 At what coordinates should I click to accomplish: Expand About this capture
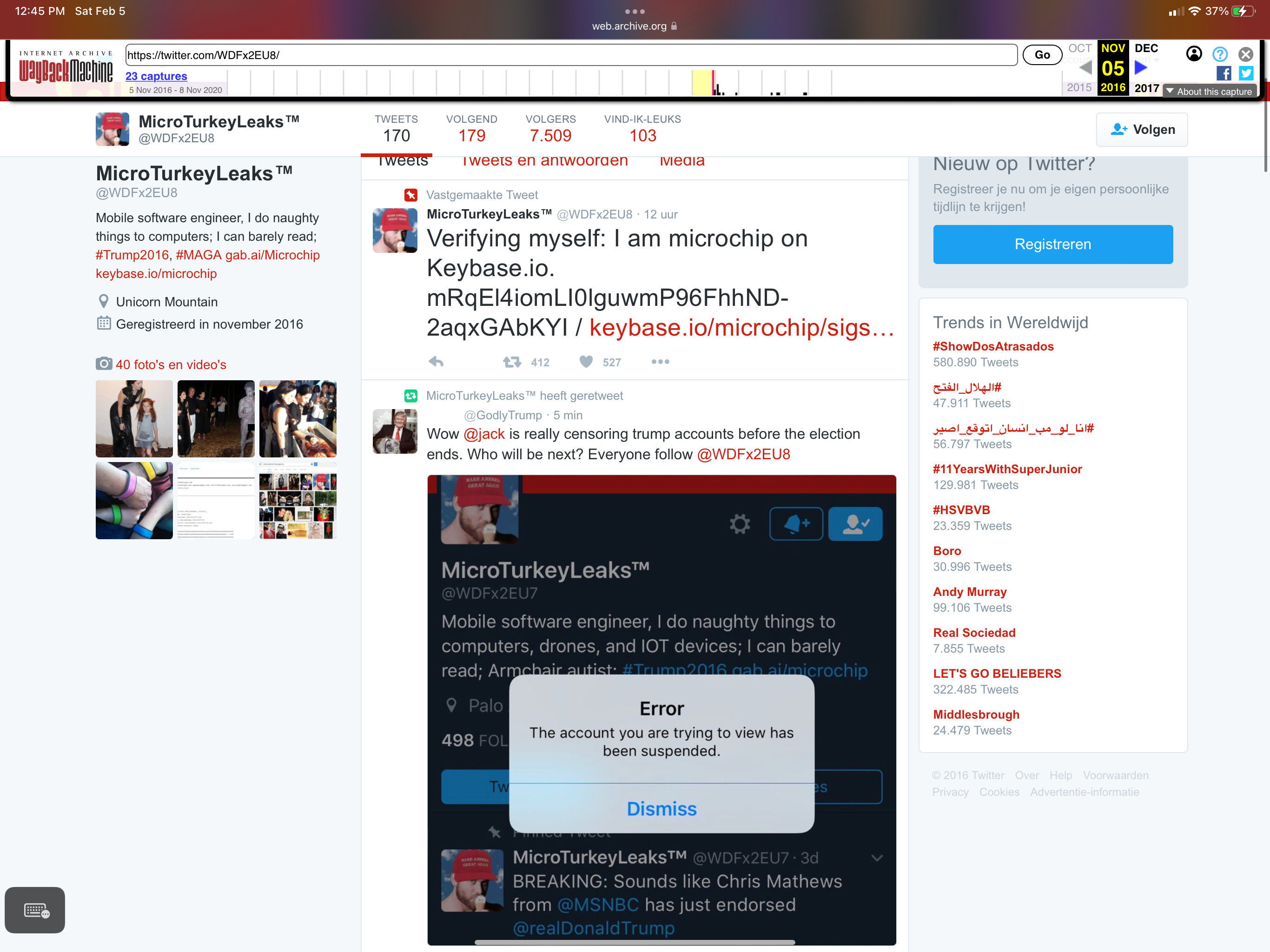click(1209, 91)
